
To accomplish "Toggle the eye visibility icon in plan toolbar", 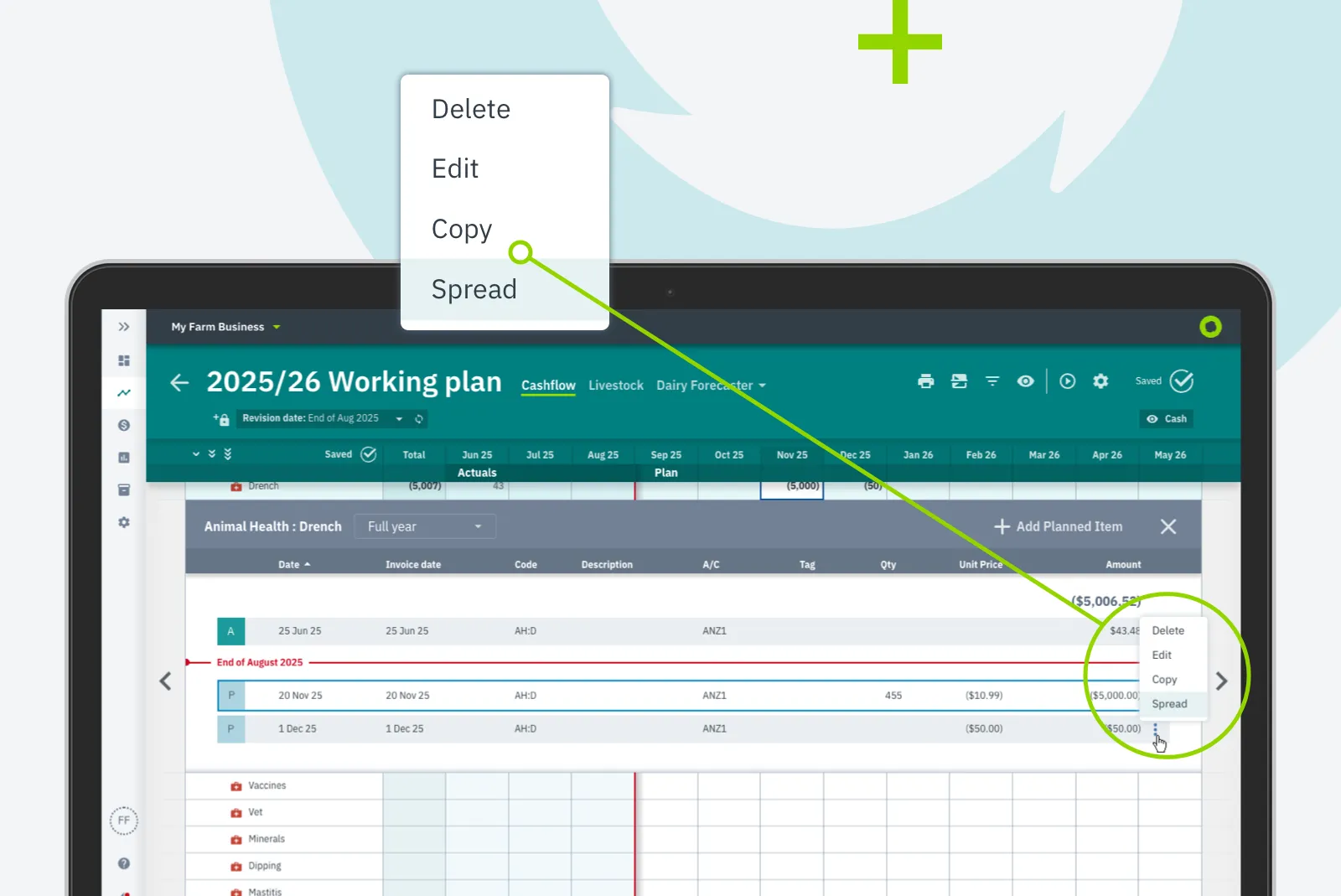I will 1025,381.
